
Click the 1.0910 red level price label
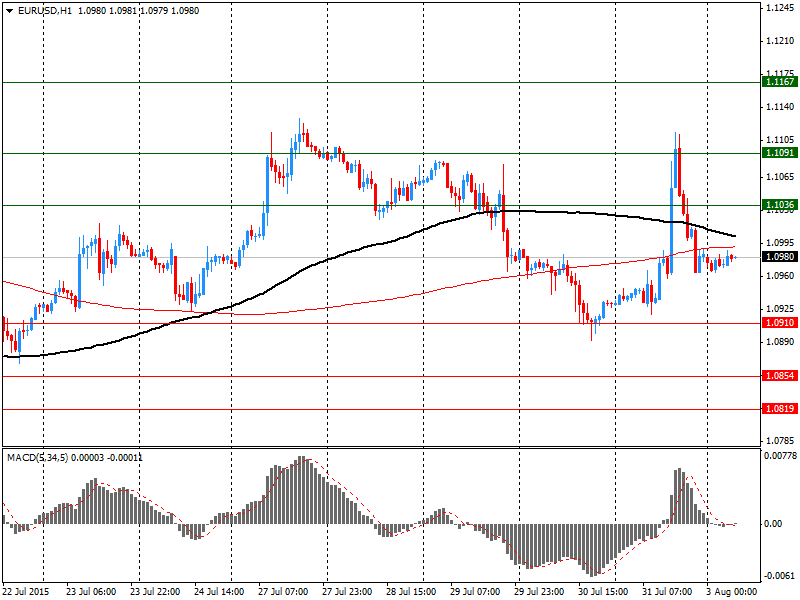(x=780, y=323)
